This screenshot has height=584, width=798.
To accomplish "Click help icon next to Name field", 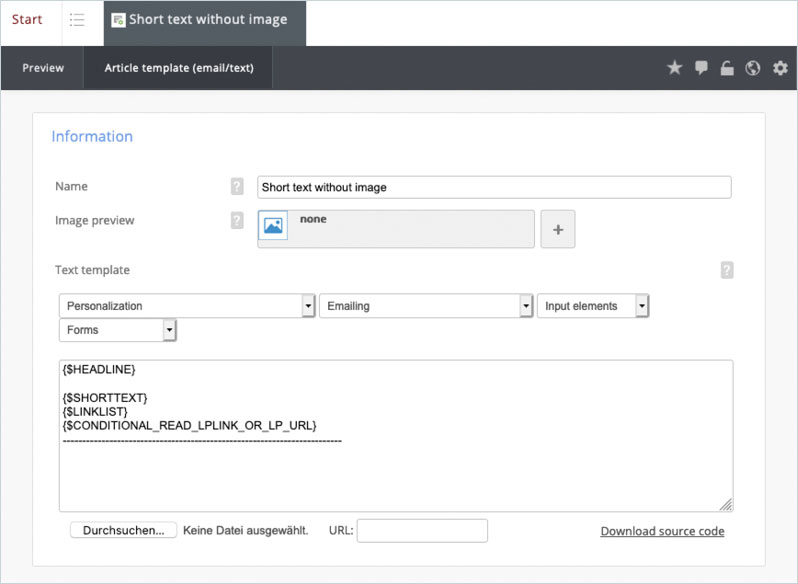I will click(x=237, y=186).
